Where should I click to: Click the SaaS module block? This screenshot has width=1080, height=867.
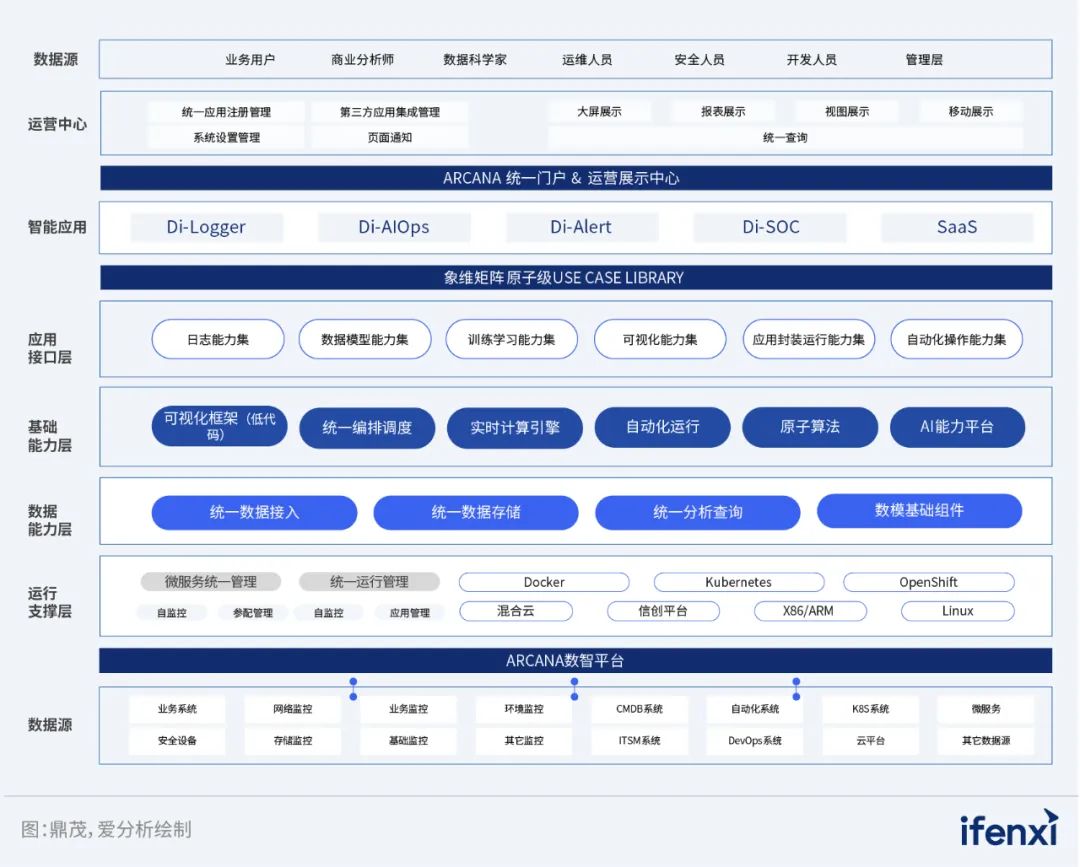pyautogui.click(x=957, y=227)
